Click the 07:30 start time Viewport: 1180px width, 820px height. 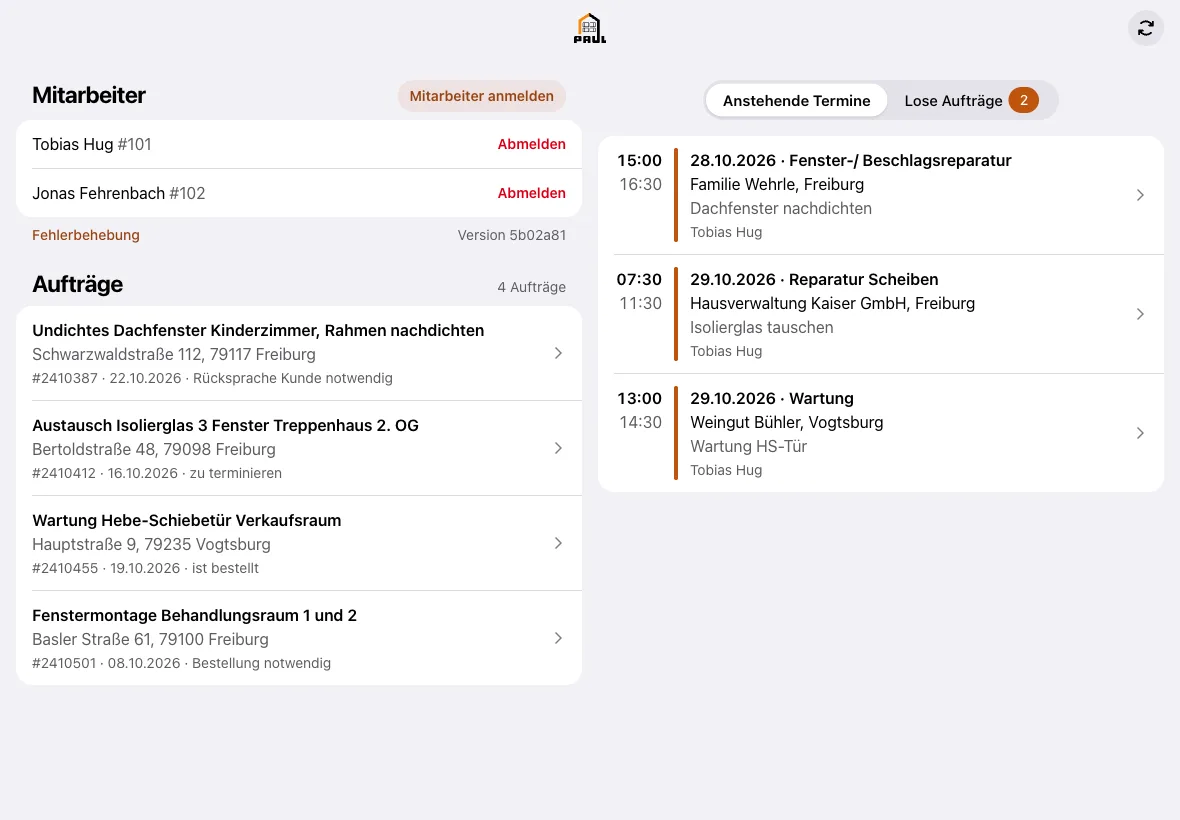point(639,279)
